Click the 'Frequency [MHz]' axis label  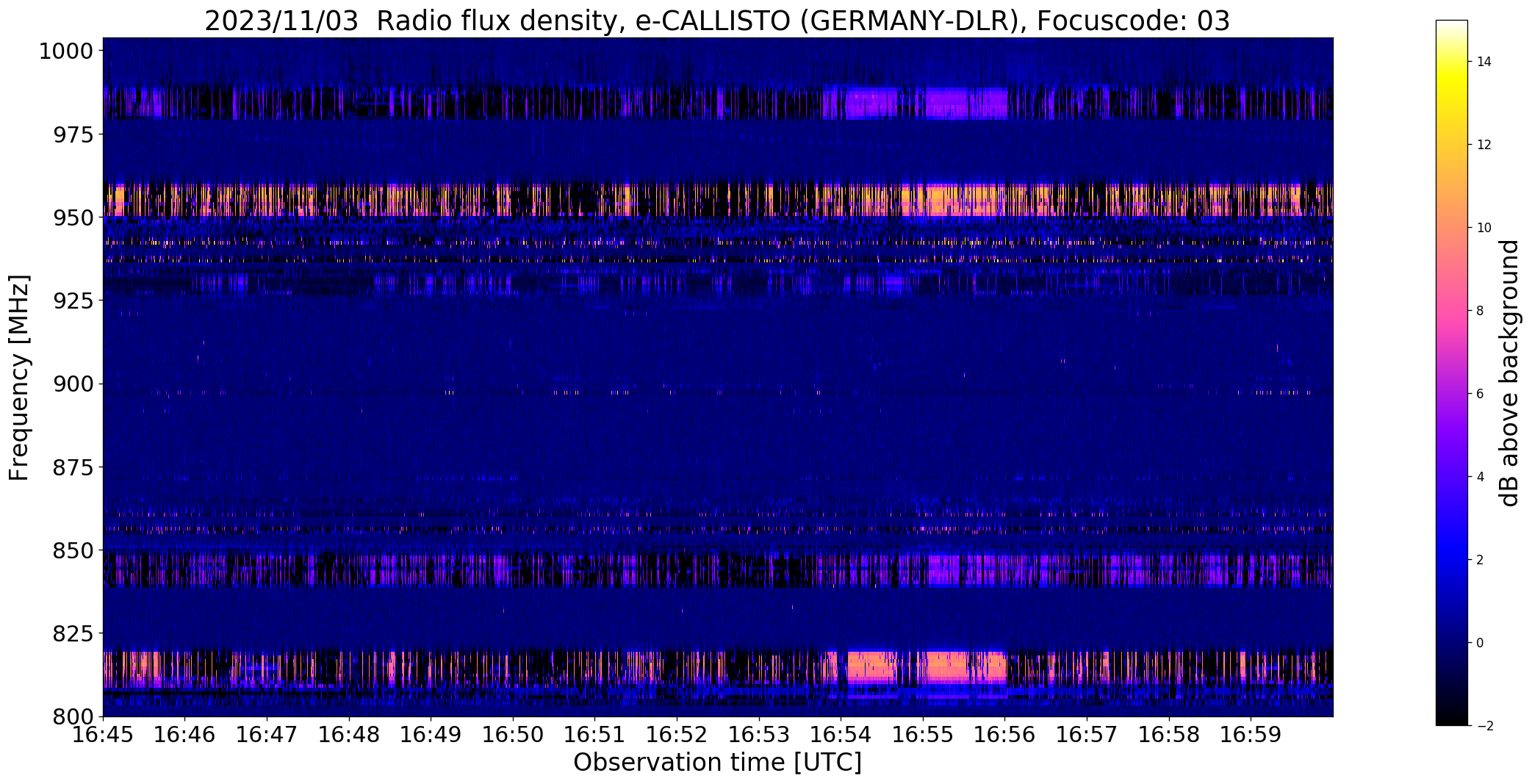click(x=20, y=378)
